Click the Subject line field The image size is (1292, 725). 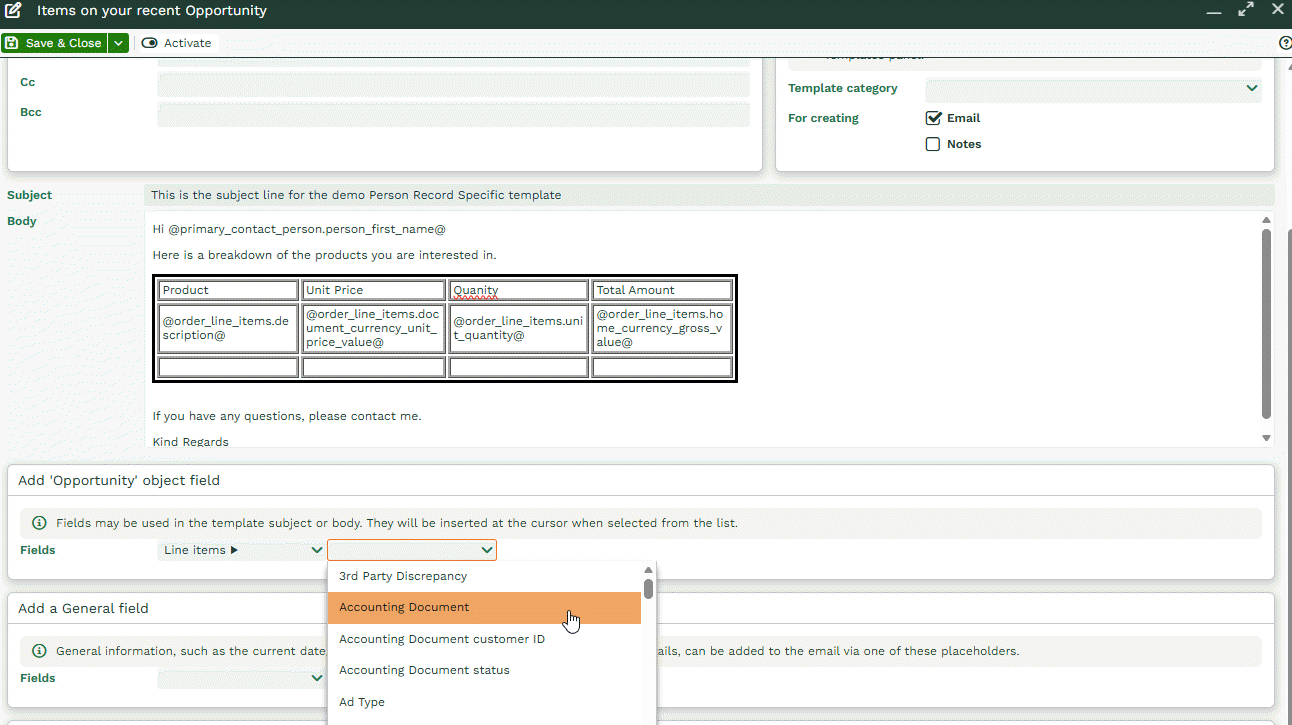point(710,195)
